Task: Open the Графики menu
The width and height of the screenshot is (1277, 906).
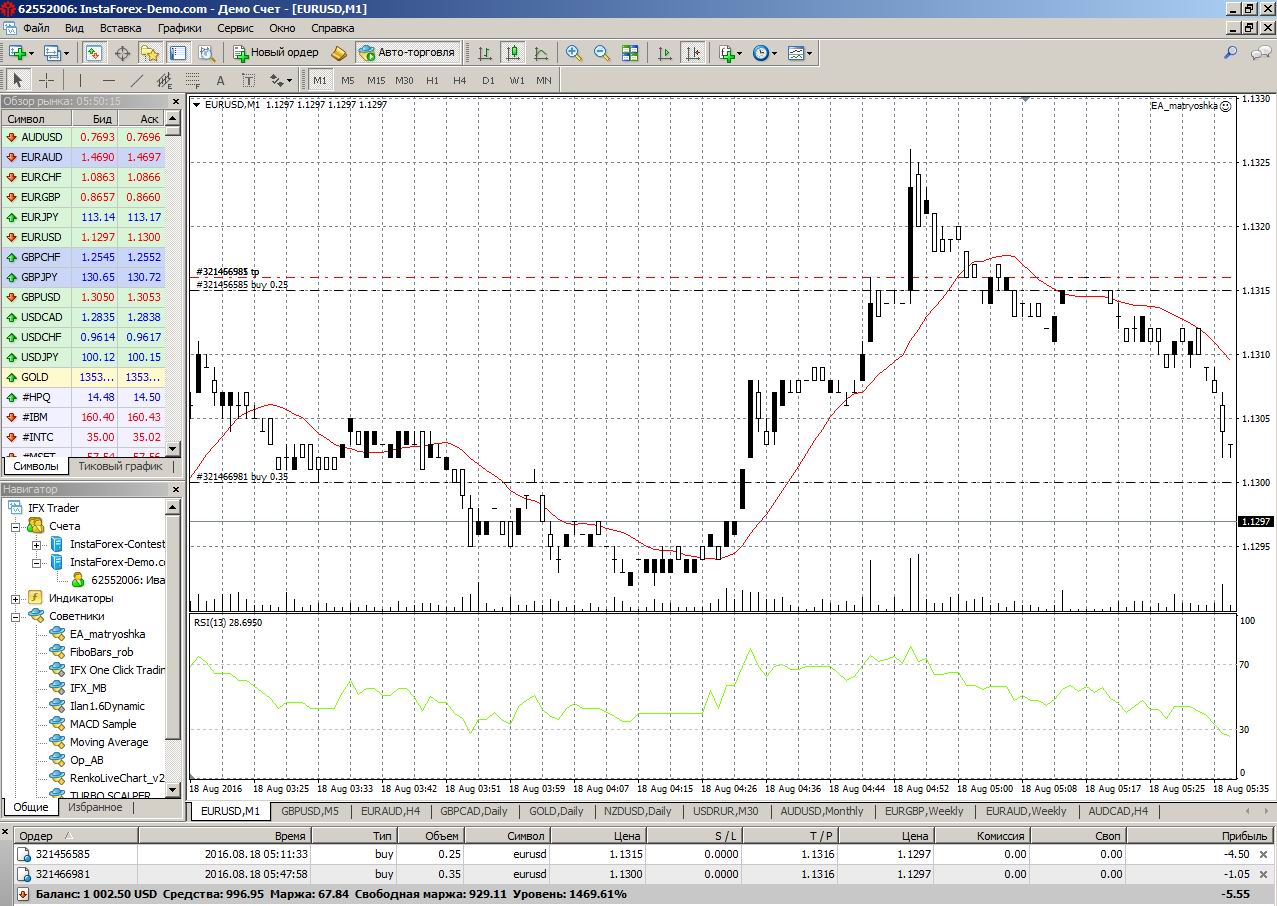Action: (x=179, y=28)
